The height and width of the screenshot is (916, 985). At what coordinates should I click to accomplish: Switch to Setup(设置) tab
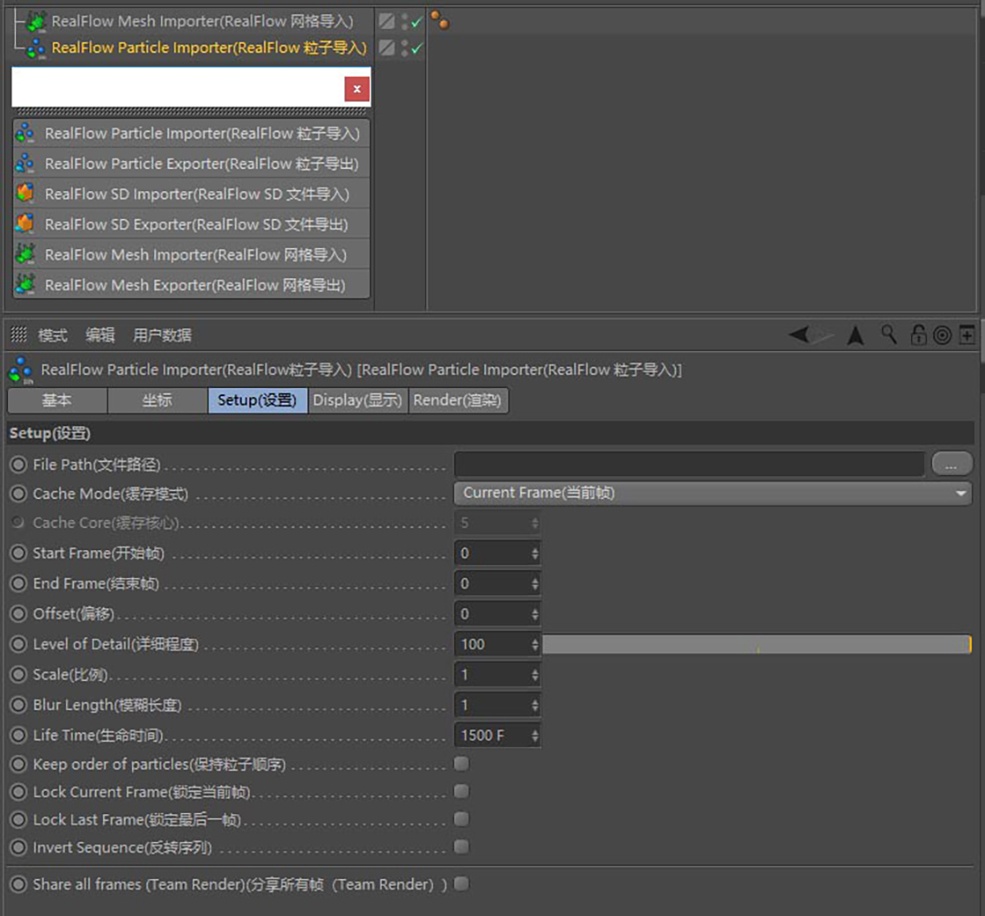[258, 400]
